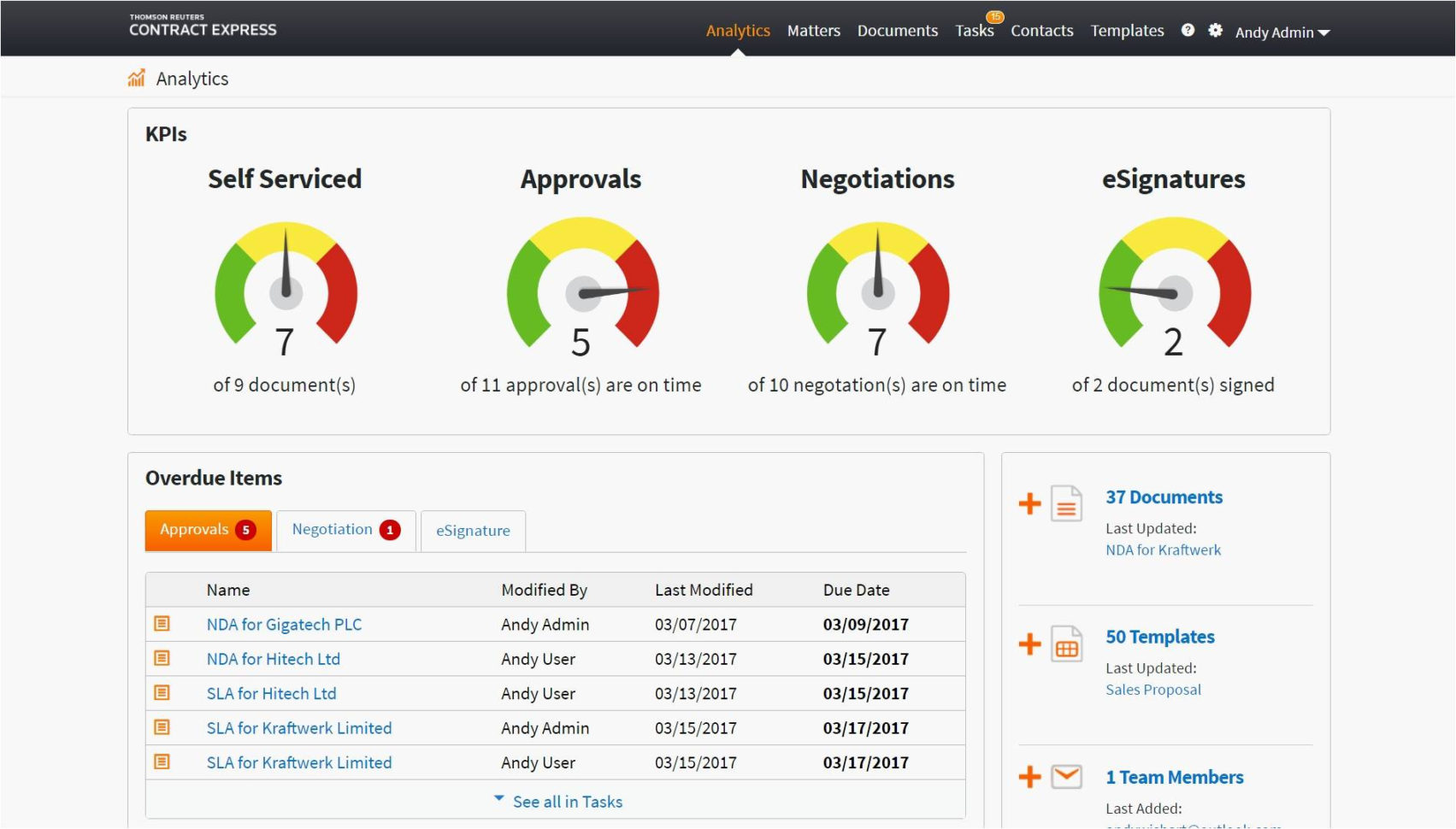Open the Matters menu item
The height and width of the screenshot is (829, 1456).
(813, 30)
